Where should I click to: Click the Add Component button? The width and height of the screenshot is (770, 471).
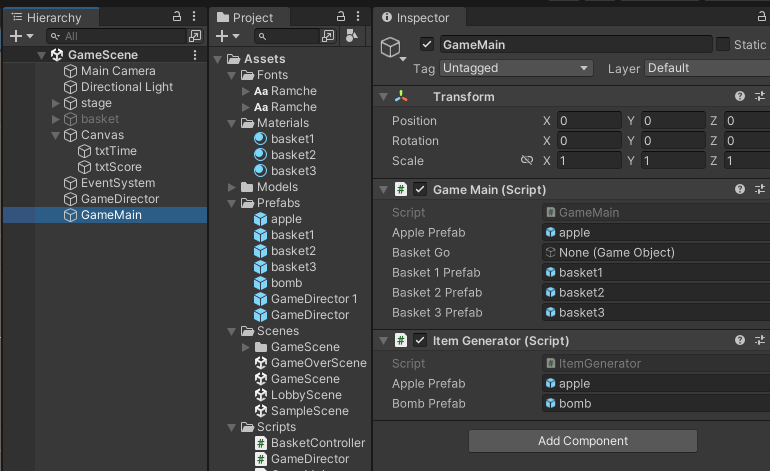pos(582,441)
